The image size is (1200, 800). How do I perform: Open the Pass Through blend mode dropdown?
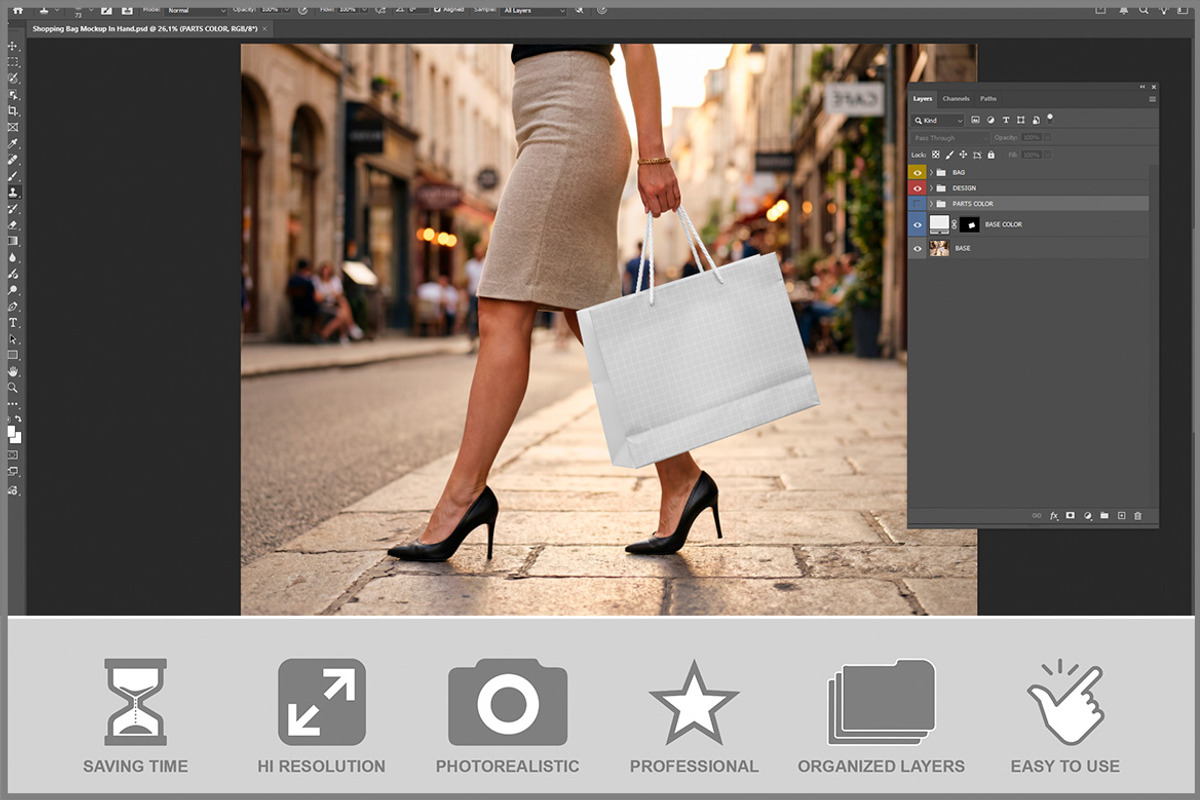click(950, 138)
